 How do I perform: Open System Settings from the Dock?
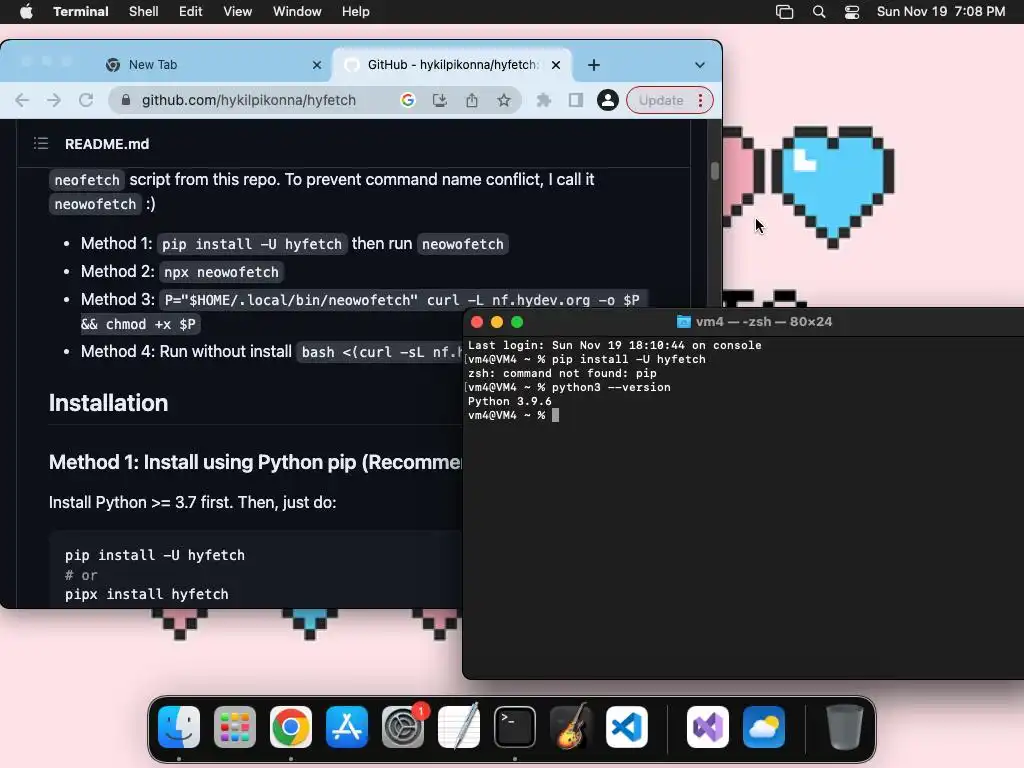click(403, 727)
